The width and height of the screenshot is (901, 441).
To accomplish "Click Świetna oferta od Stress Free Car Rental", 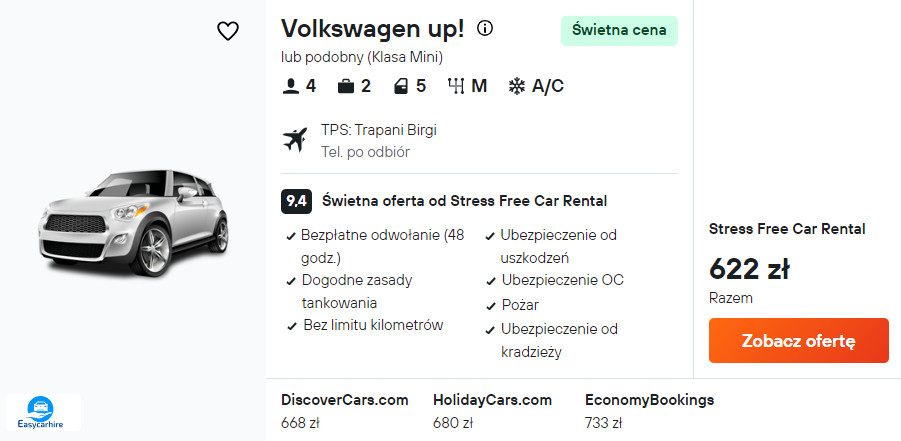I will (464, 200).
